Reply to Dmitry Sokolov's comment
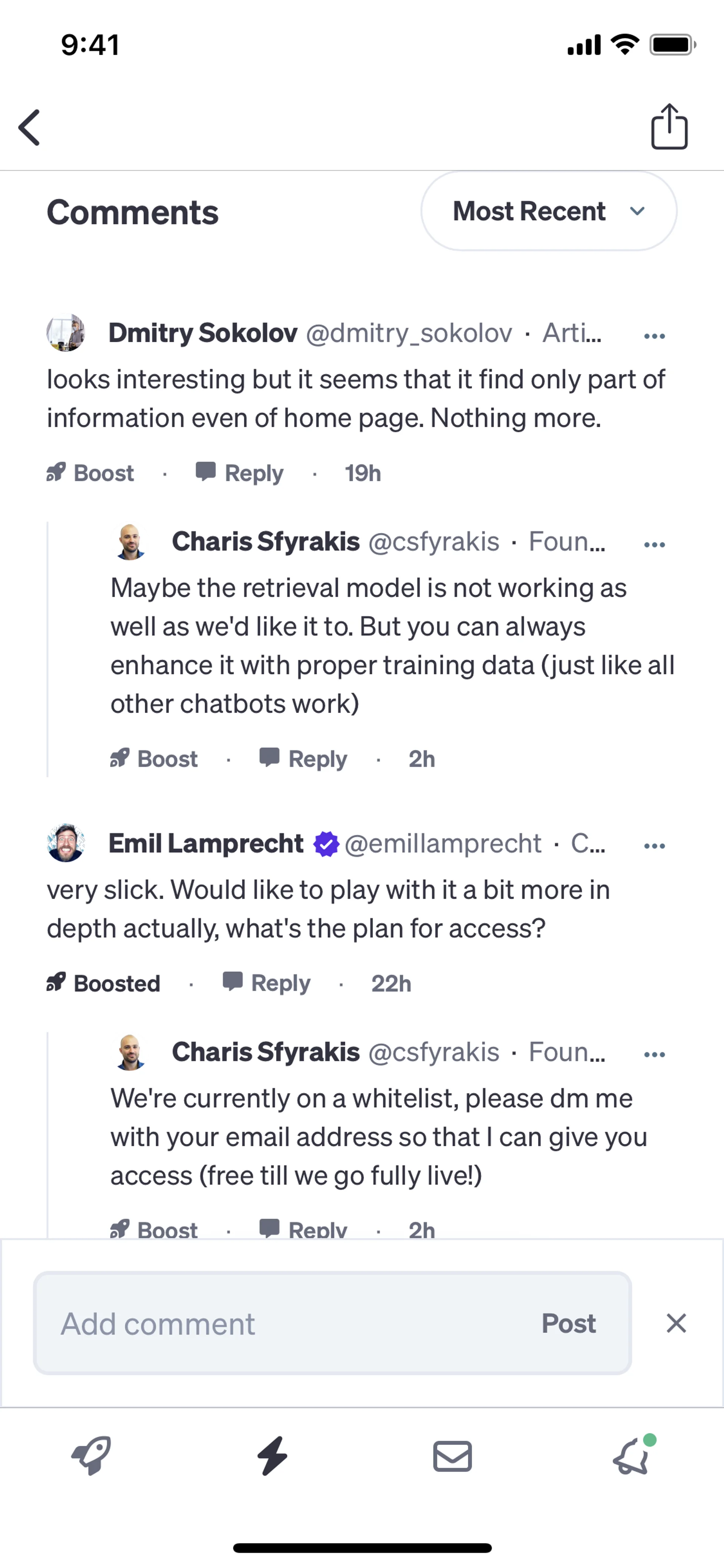 click(240, 473)
